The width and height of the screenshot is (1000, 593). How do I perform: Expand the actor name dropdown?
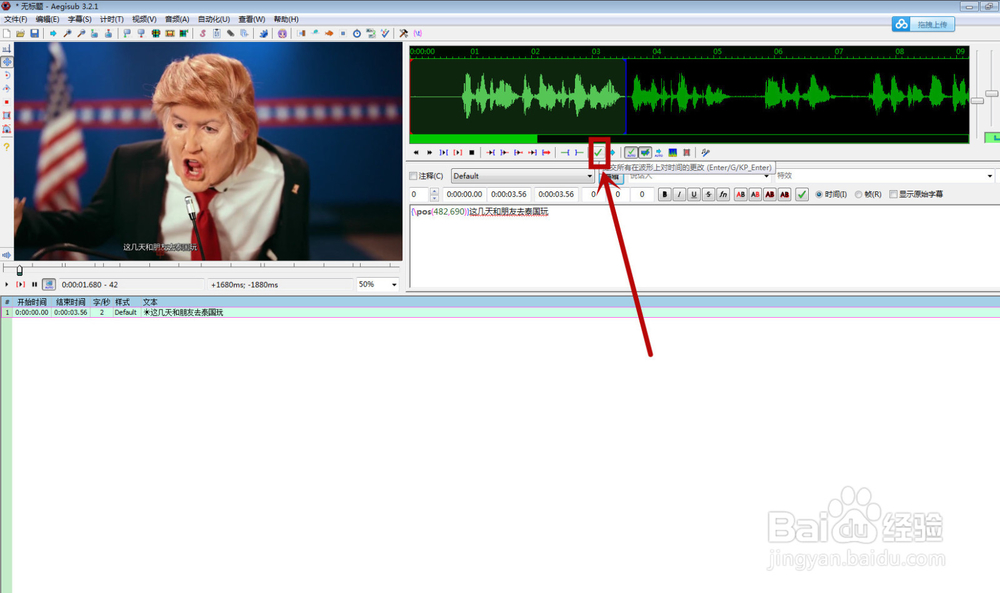click(x=767, y=176)
